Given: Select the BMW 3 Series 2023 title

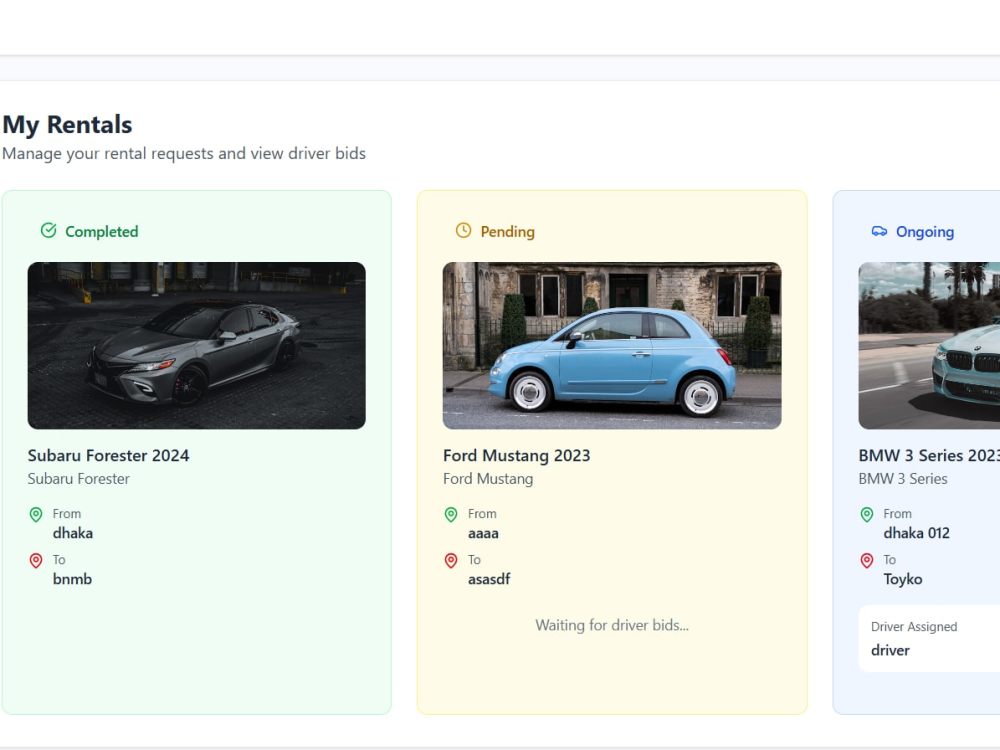Looking at the screenshot, I should (929, 455).
